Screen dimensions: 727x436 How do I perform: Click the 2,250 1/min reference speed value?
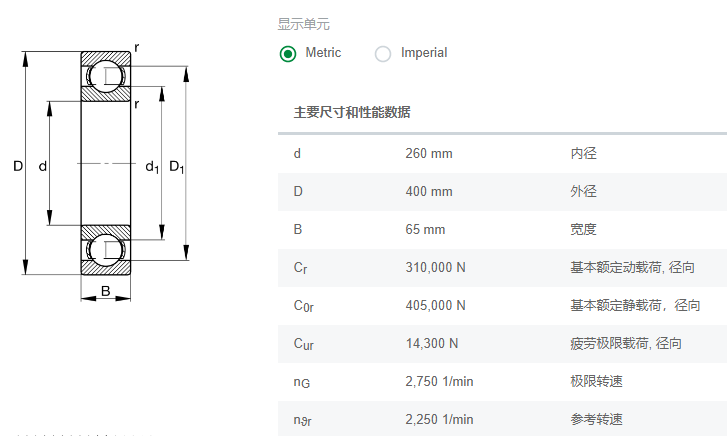click(x=439, y=420)
